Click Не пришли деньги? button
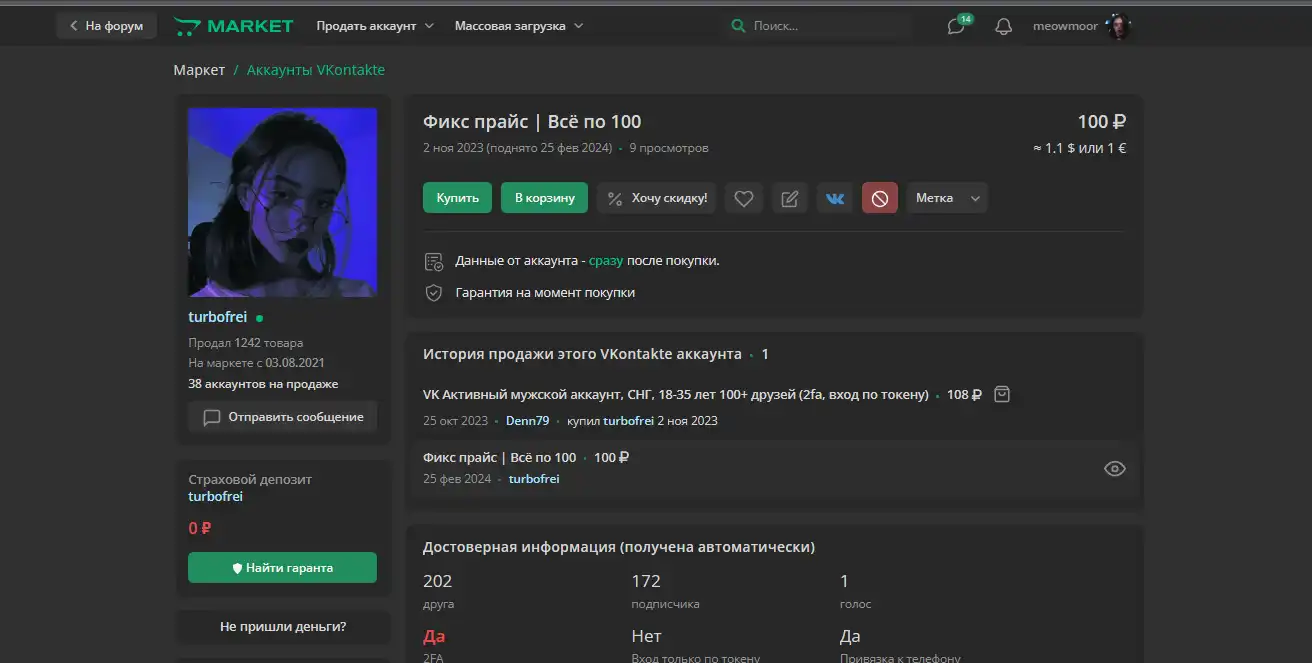 pyautogui.click(x=283, y=627)
